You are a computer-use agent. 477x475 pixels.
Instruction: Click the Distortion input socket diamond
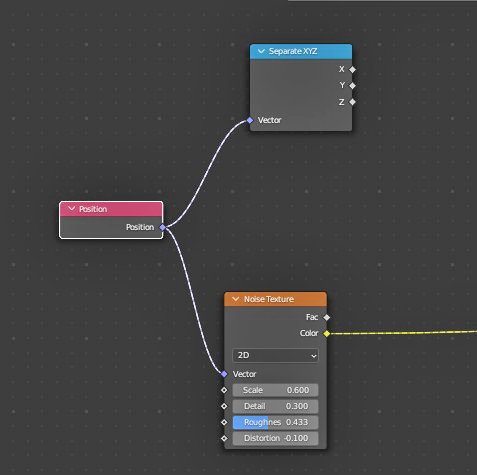coord(224,438)
